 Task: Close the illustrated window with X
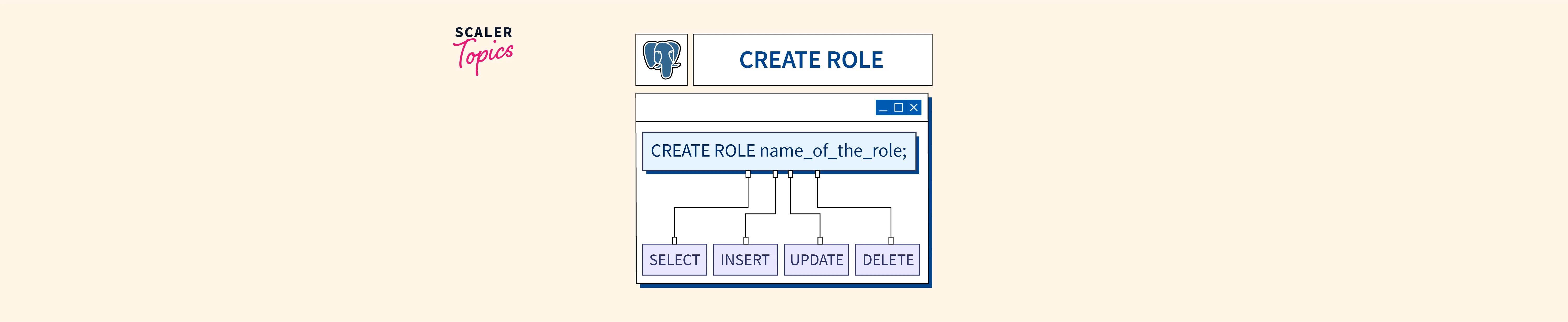click(x=914, y=108)
